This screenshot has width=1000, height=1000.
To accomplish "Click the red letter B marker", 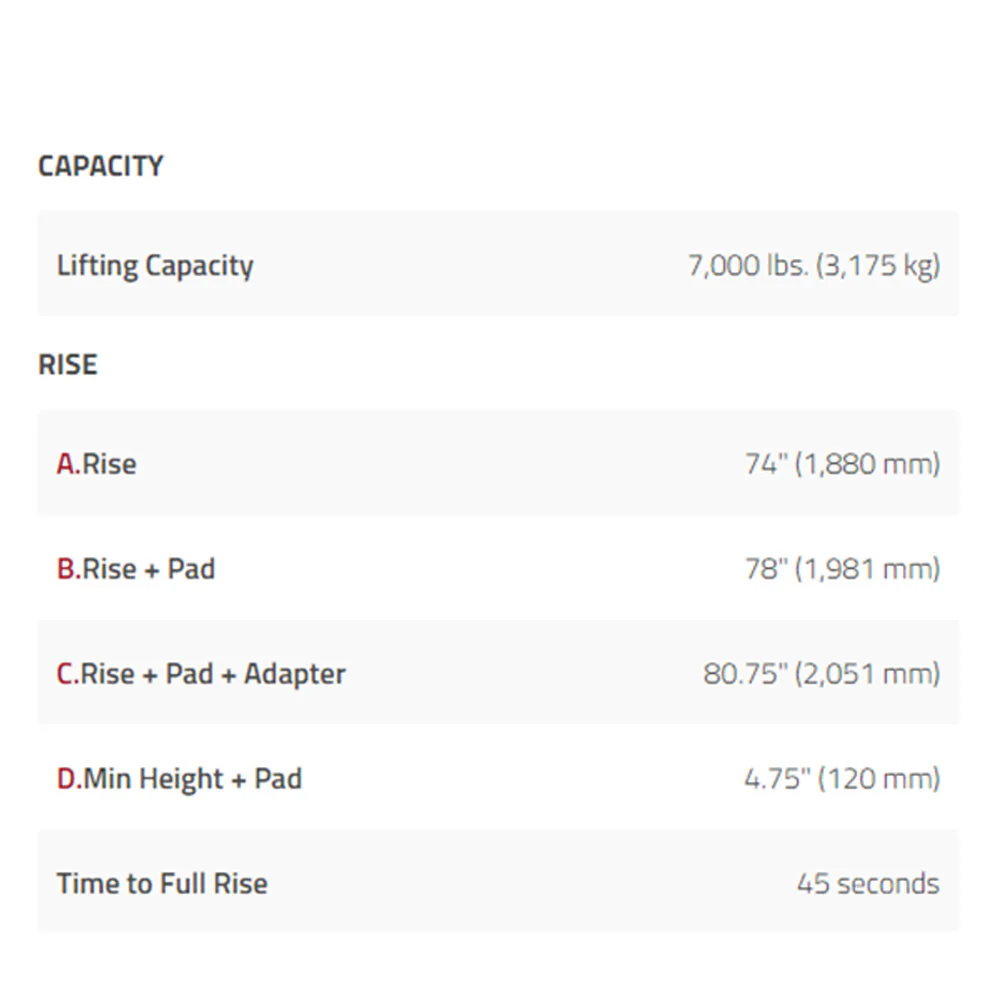I will pyautogui.click(x=66, y=569).
